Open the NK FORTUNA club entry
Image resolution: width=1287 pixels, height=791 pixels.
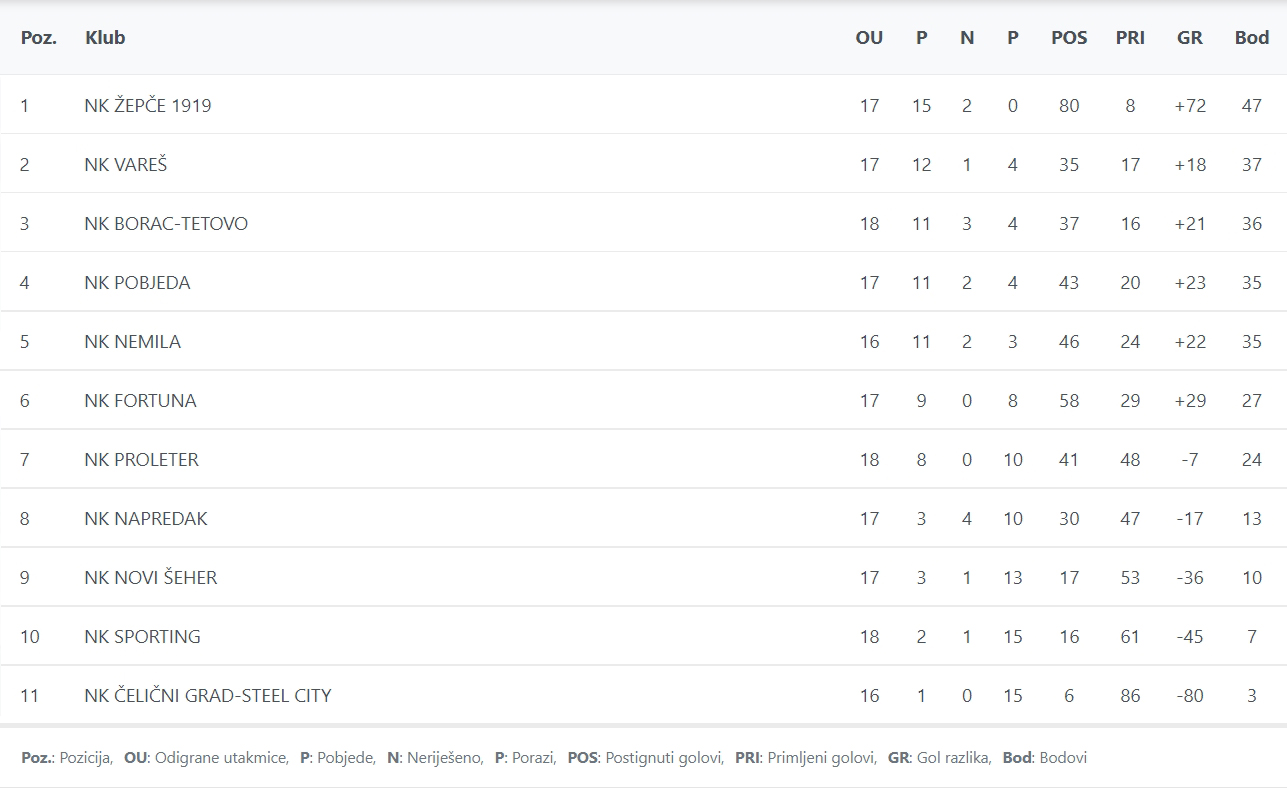coord(140,400)
